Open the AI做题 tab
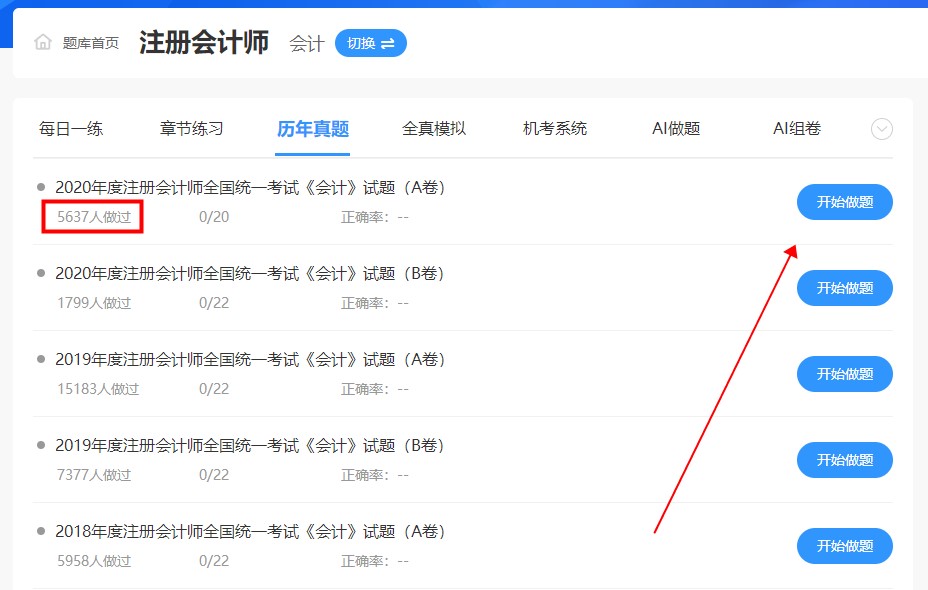Screen dimensions: 928x590 (675, 128)
